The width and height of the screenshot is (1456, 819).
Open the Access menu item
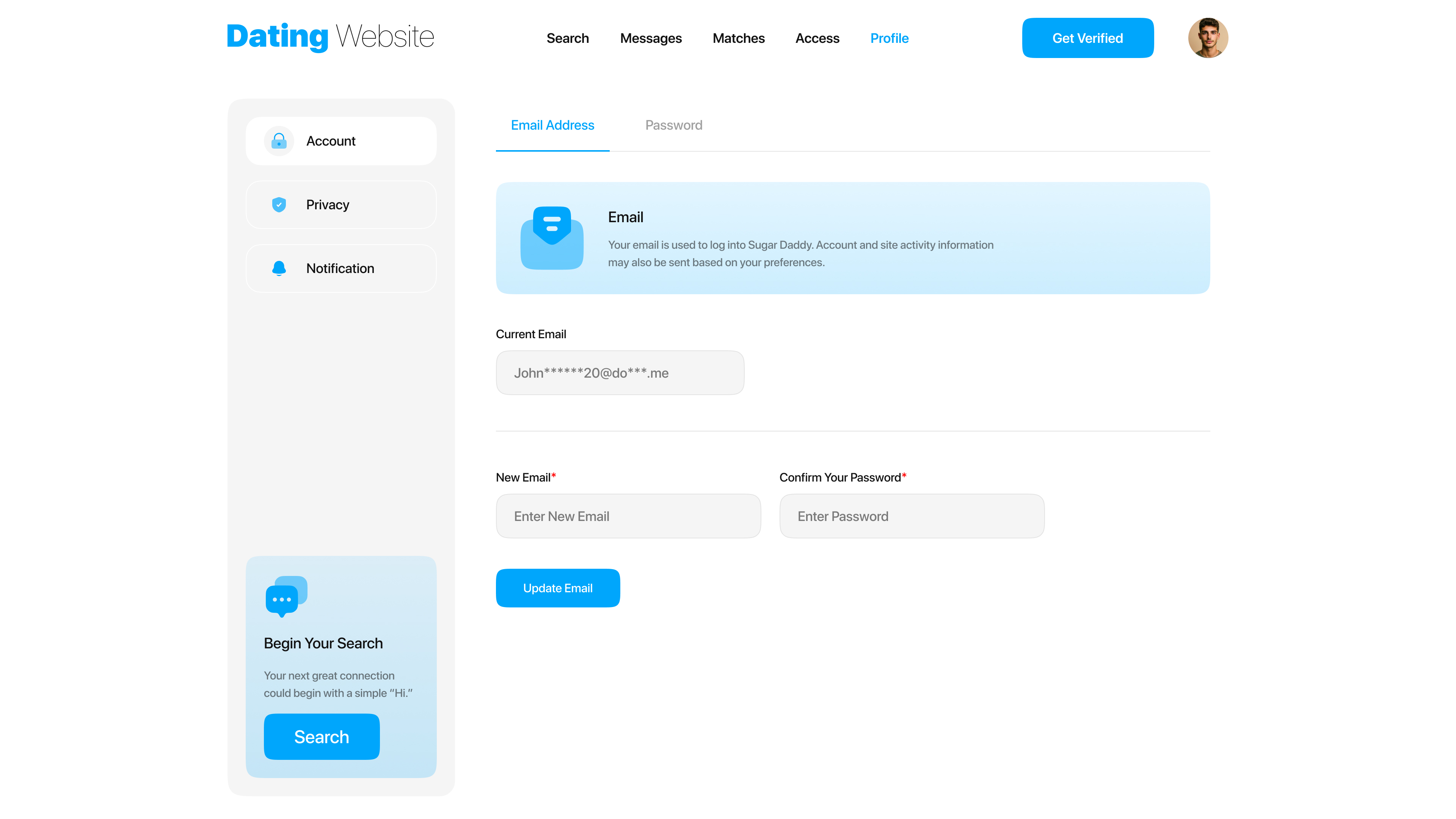click(x=817, y=38)
